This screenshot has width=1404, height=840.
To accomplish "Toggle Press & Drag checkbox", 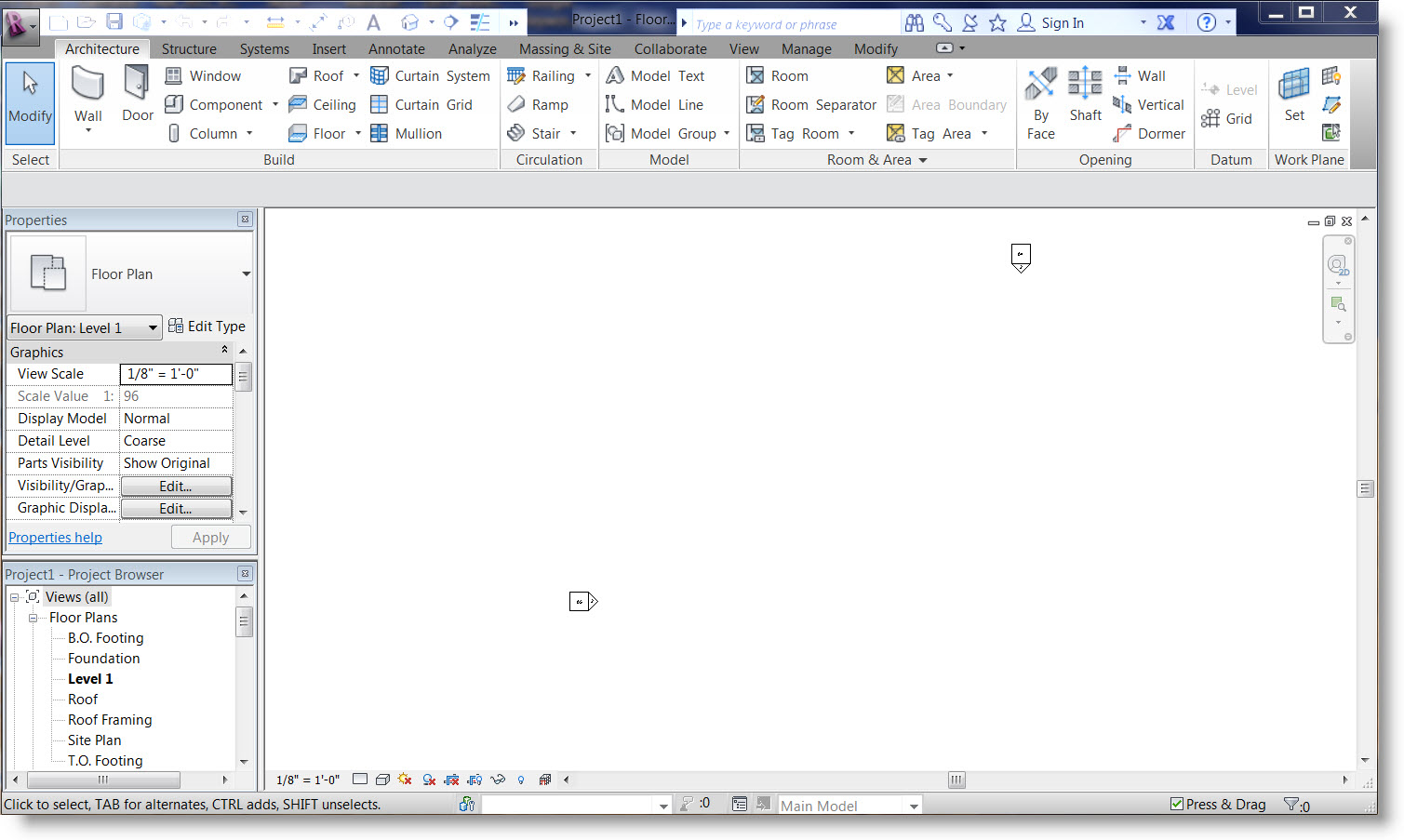I will (1177, 804).
